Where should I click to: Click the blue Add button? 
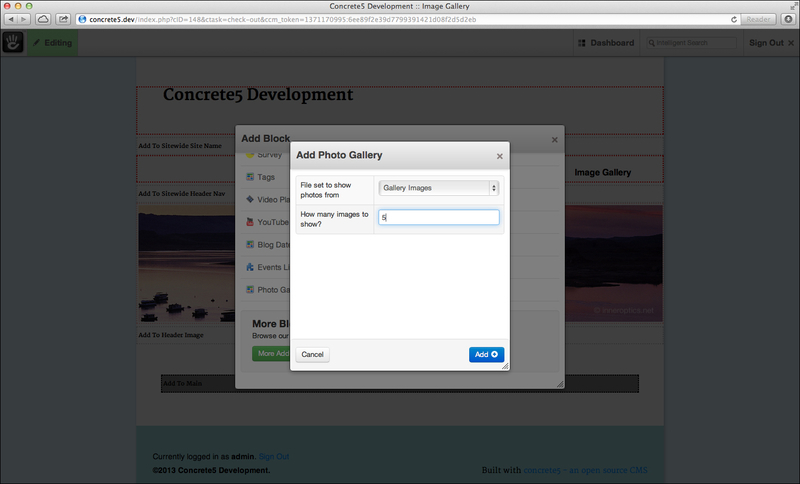pos(486,354)
